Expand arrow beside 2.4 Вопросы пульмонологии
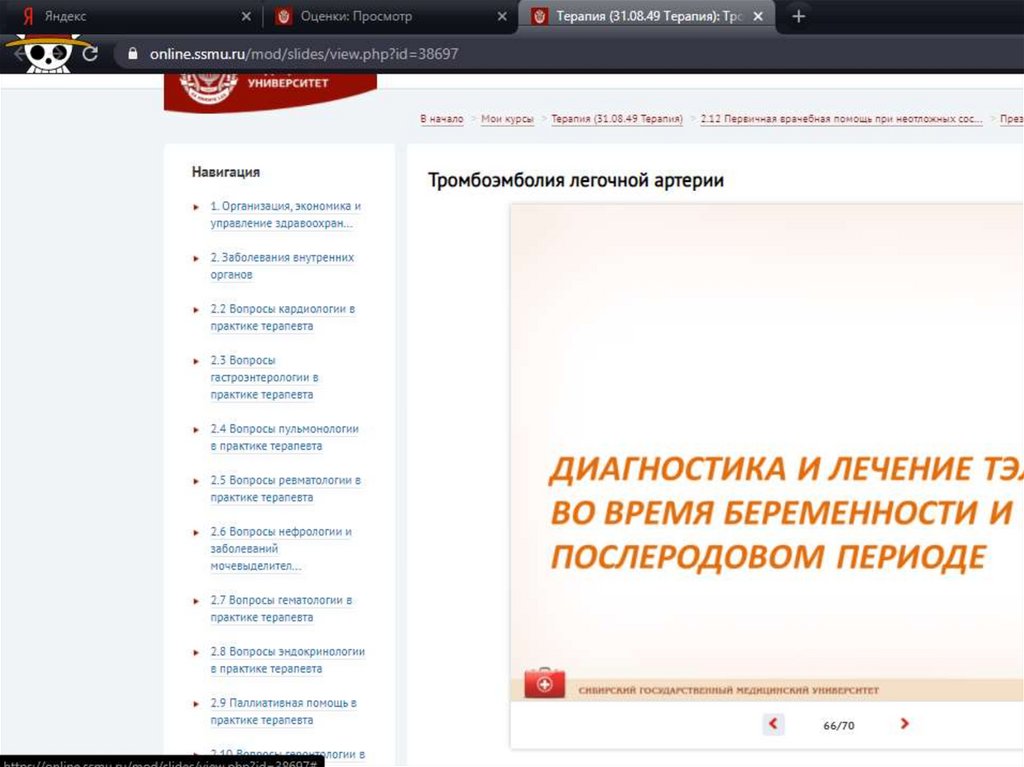The width and height of the screenshot is (1024, 767). (196, 430)
